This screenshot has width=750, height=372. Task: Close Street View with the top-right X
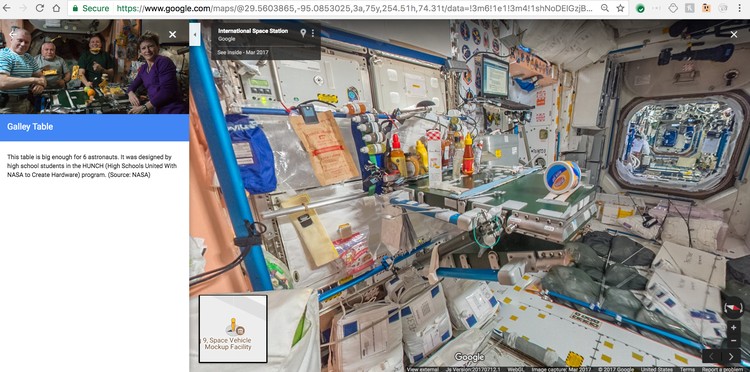point(734,34)
